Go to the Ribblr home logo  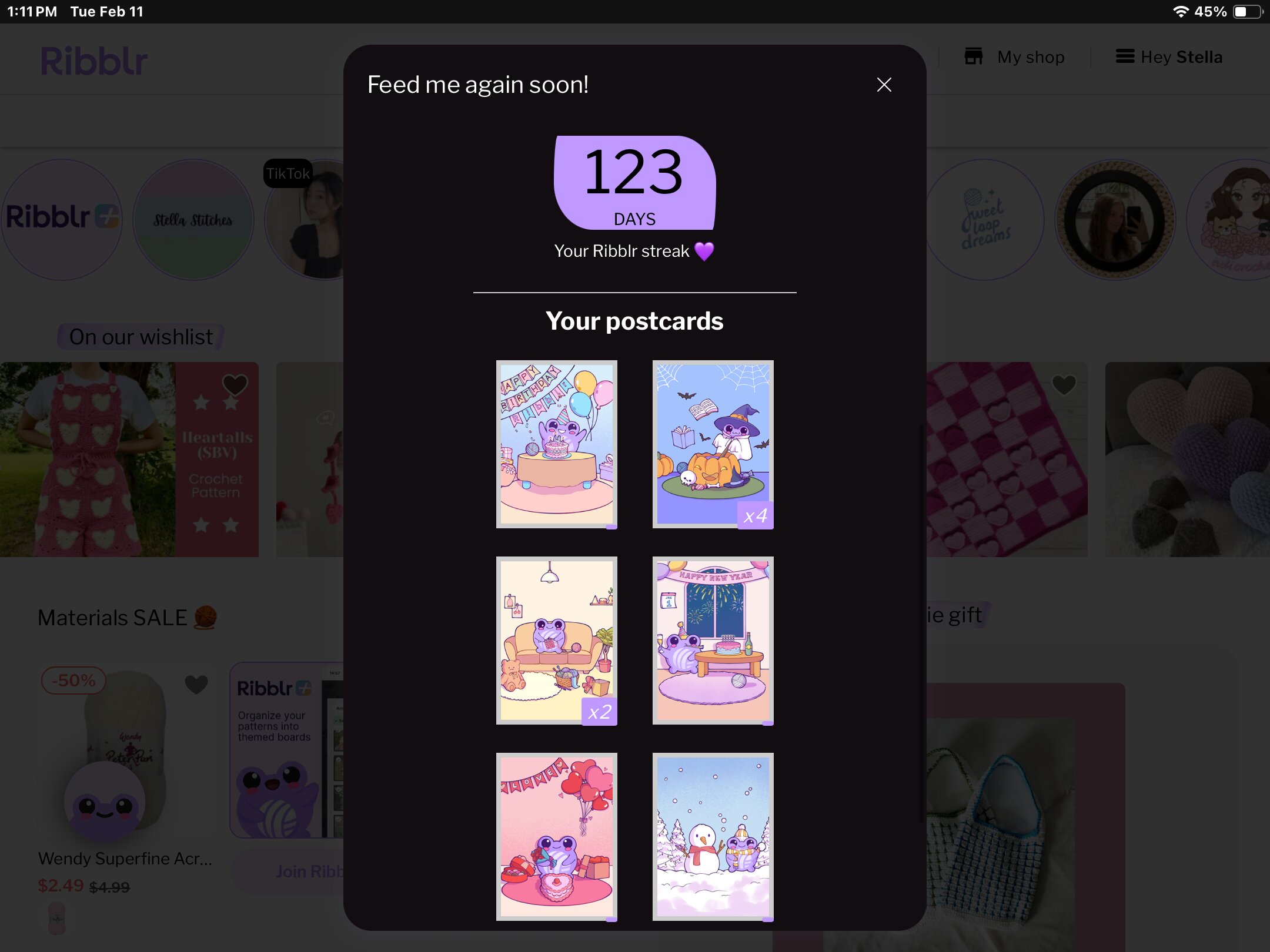point(94,61)
